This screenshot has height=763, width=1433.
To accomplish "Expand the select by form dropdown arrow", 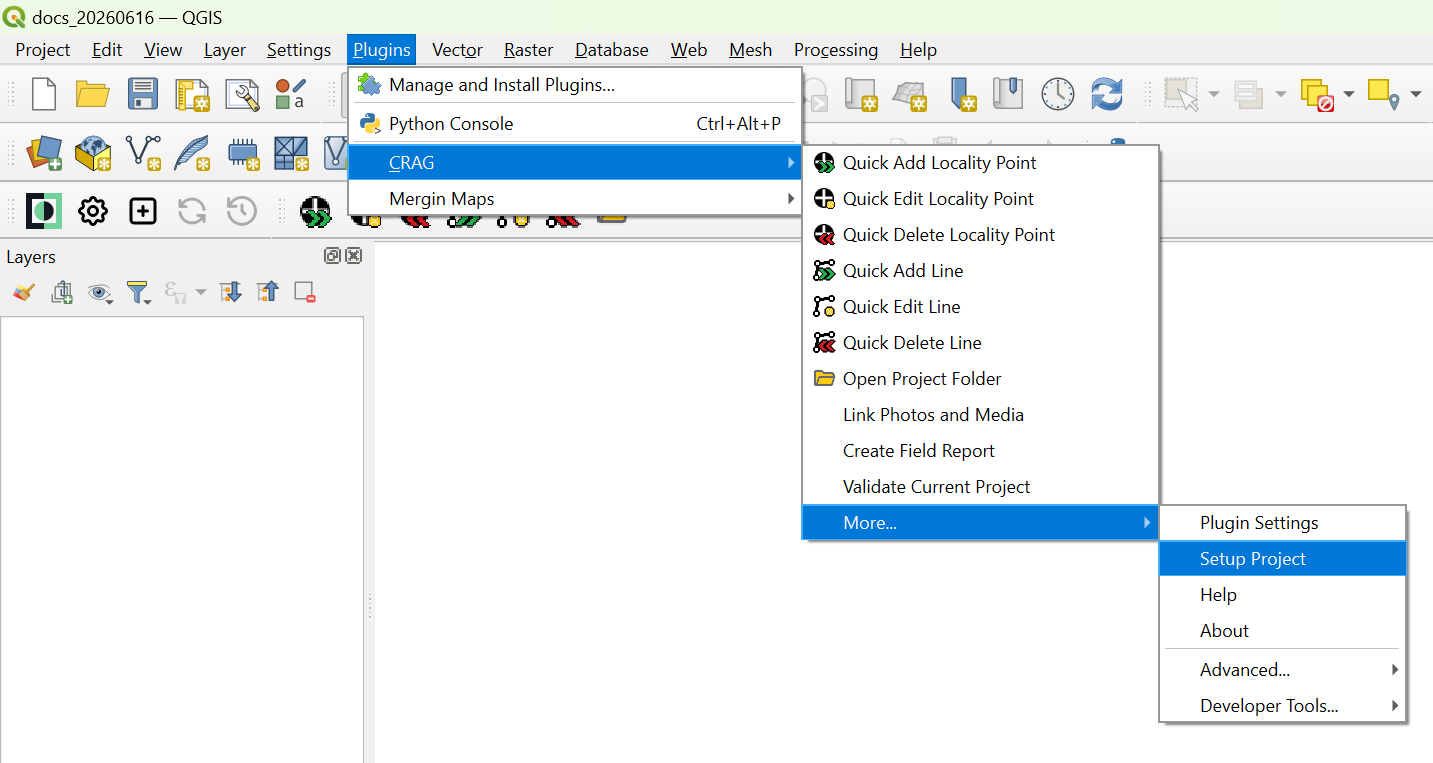I will [x=1281, y=94].
